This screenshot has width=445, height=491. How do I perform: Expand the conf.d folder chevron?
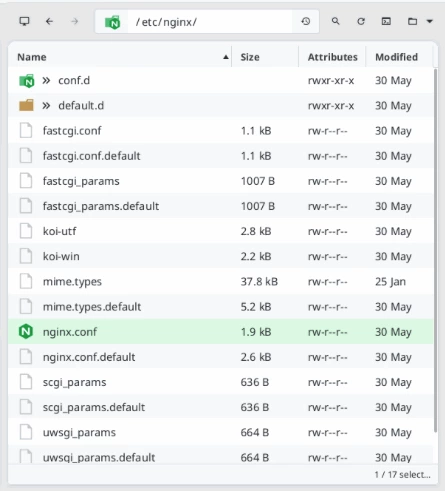coord(46,80)
